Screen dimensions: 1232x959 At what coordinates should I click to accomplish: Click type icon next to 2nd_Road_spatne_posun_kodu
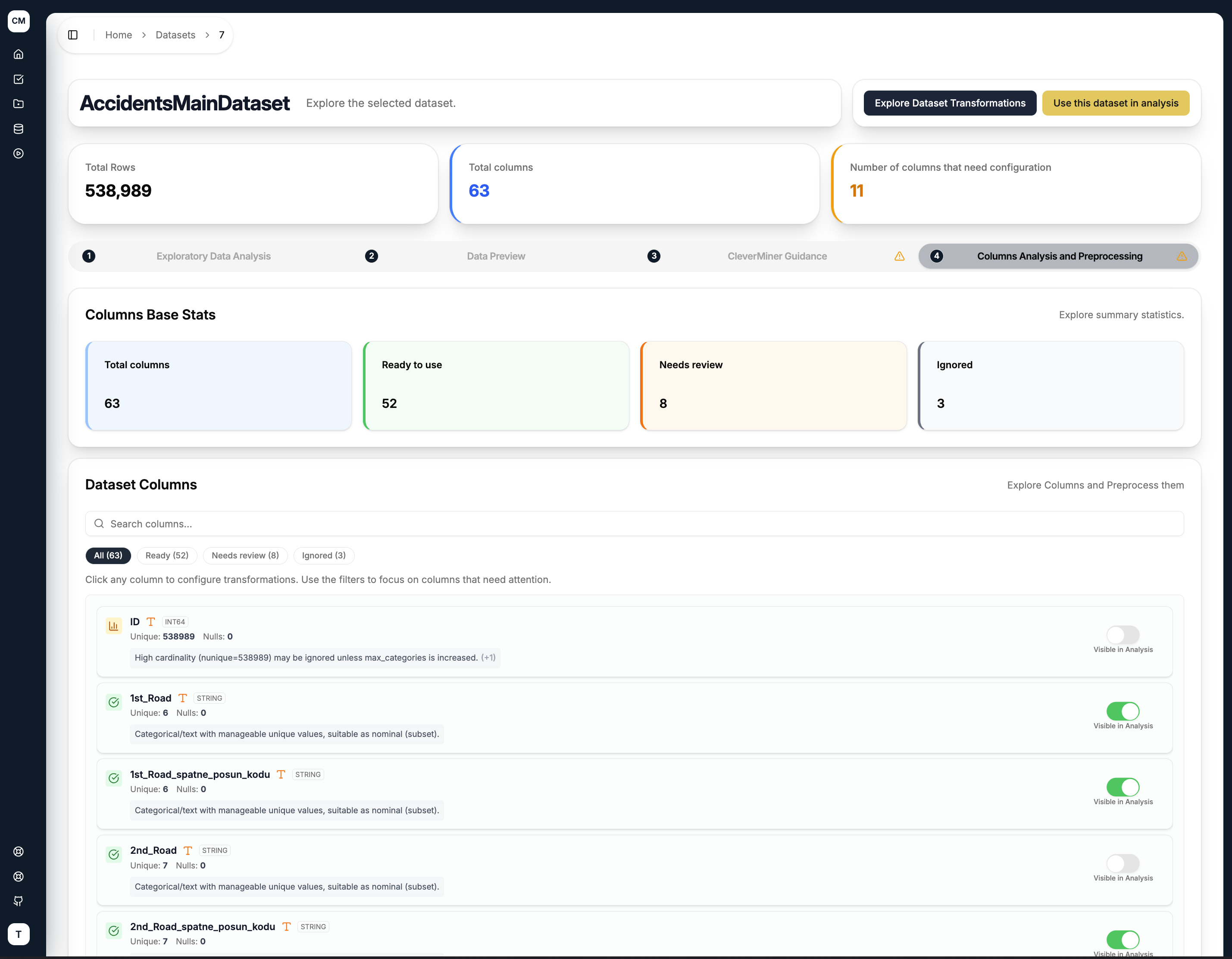(287, 926)
